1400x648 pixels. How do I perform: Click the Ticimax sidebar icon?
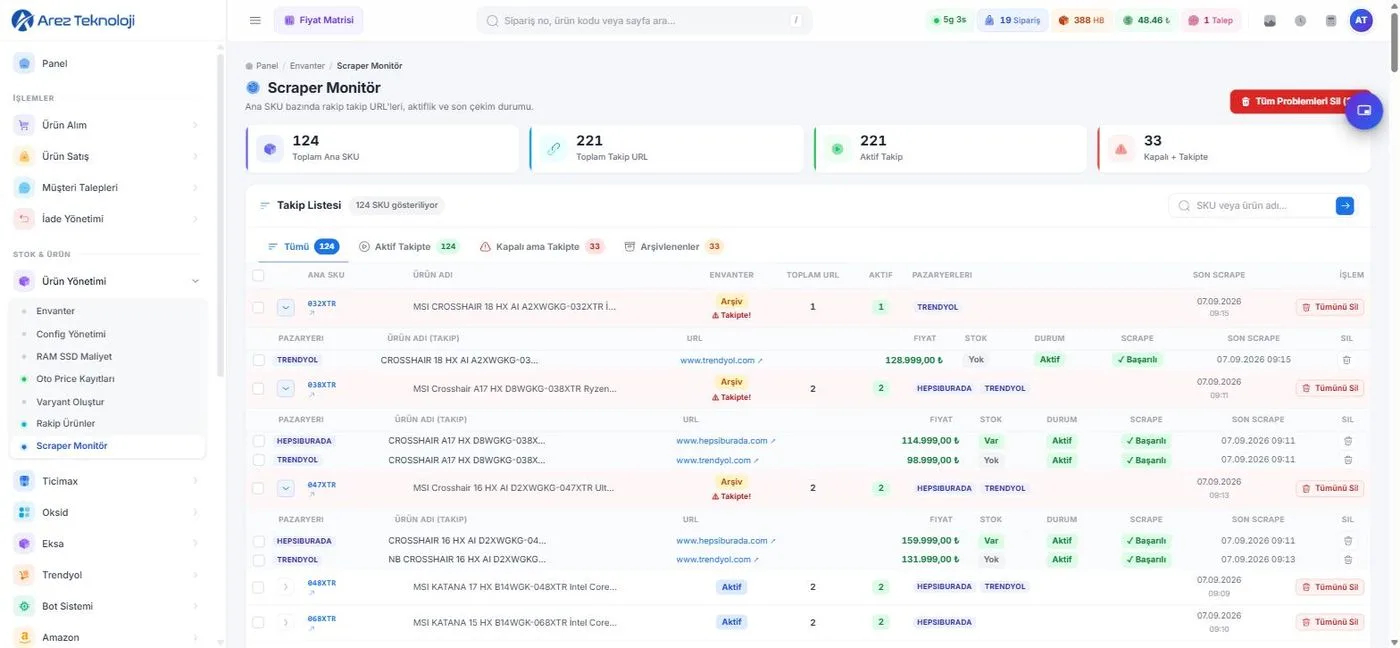point(24,481)
